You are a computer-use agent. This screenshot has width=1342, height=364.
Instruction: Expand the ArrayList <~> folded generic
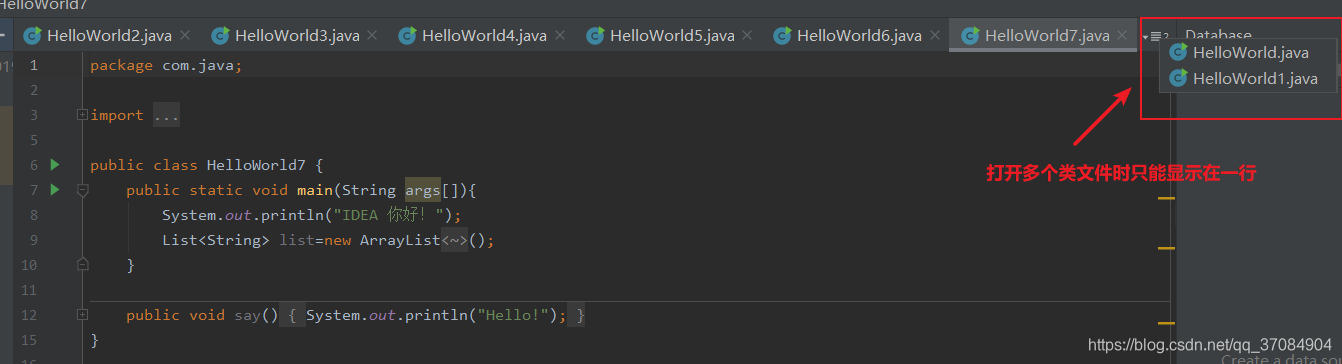coord(454,240)
